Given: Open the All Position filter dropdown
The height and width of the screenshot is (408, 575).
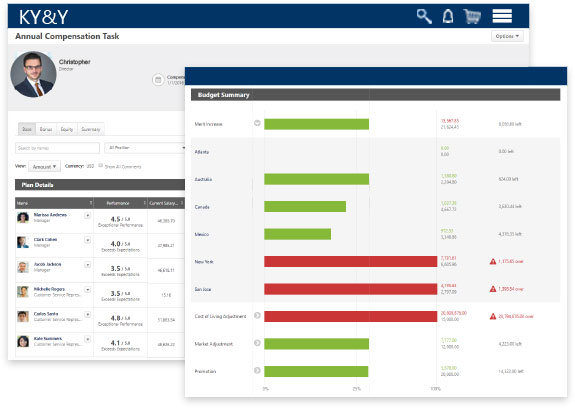Looking at the screenshot, I should point(145,148).
